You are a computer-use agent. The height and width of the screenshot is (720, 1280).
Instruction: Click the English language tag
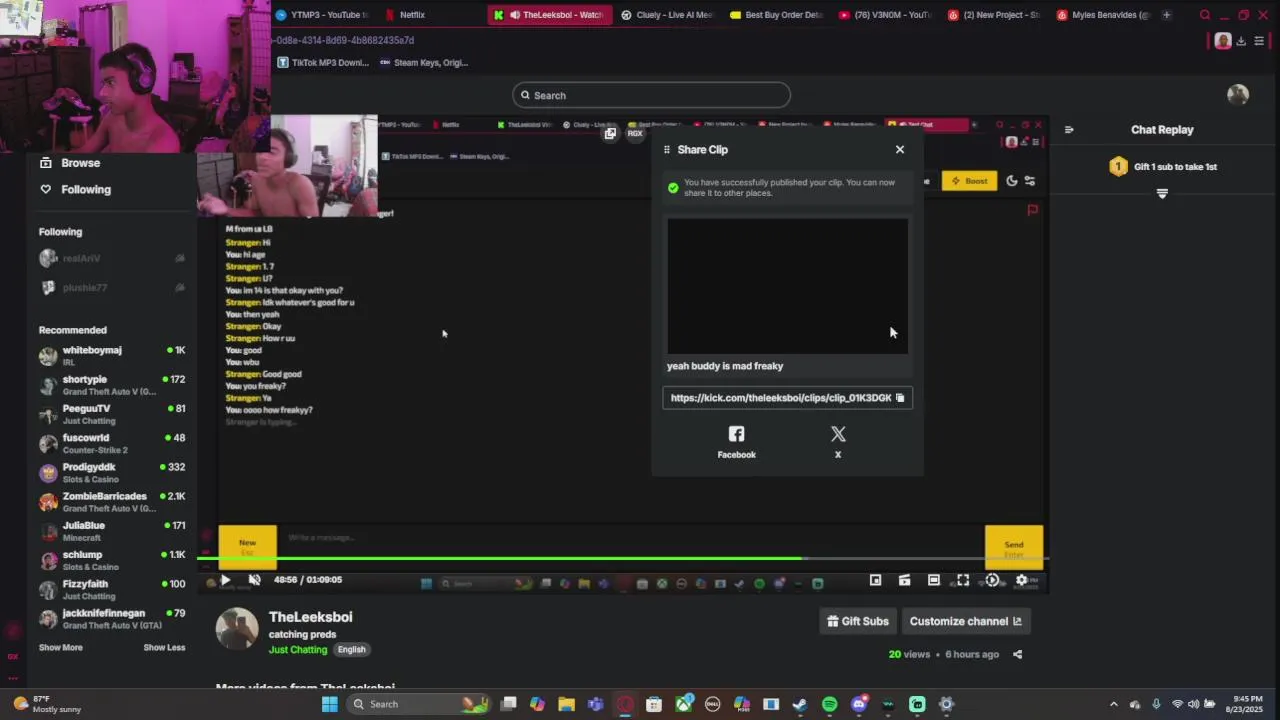click(x=351, y=649)
